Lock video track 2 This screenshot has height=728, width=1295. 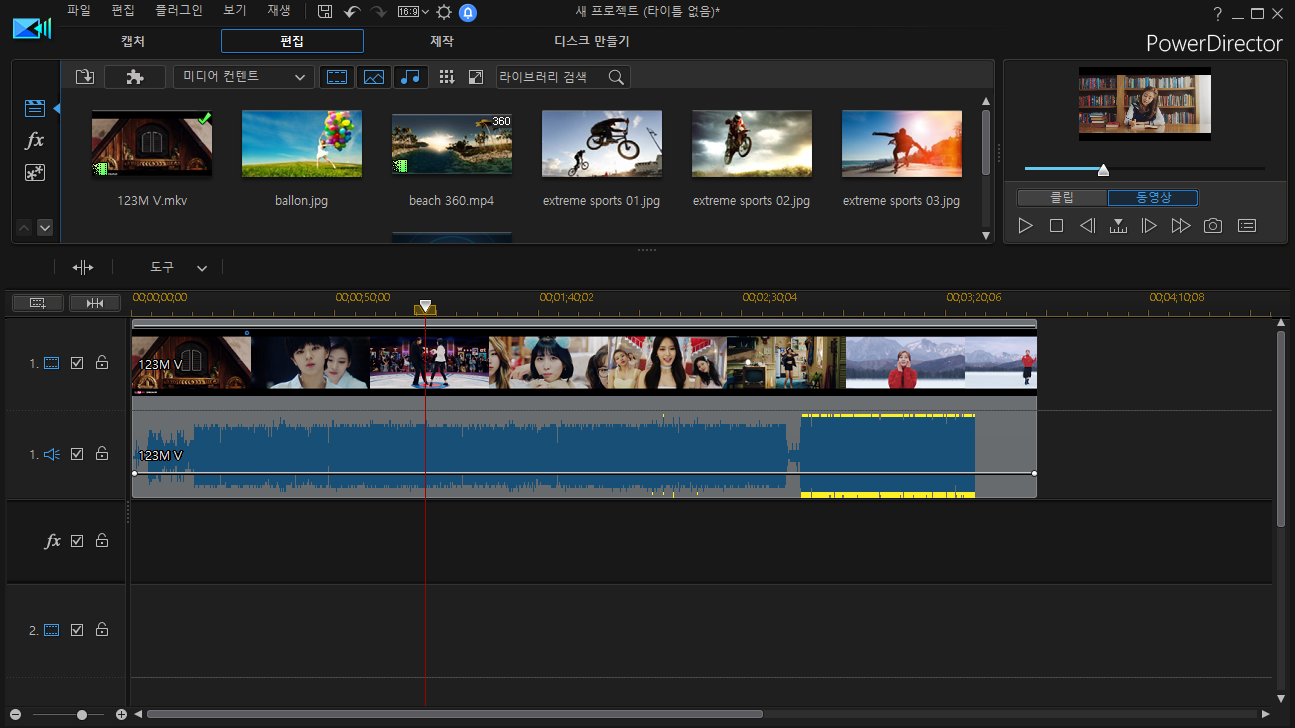coord(102,630)
